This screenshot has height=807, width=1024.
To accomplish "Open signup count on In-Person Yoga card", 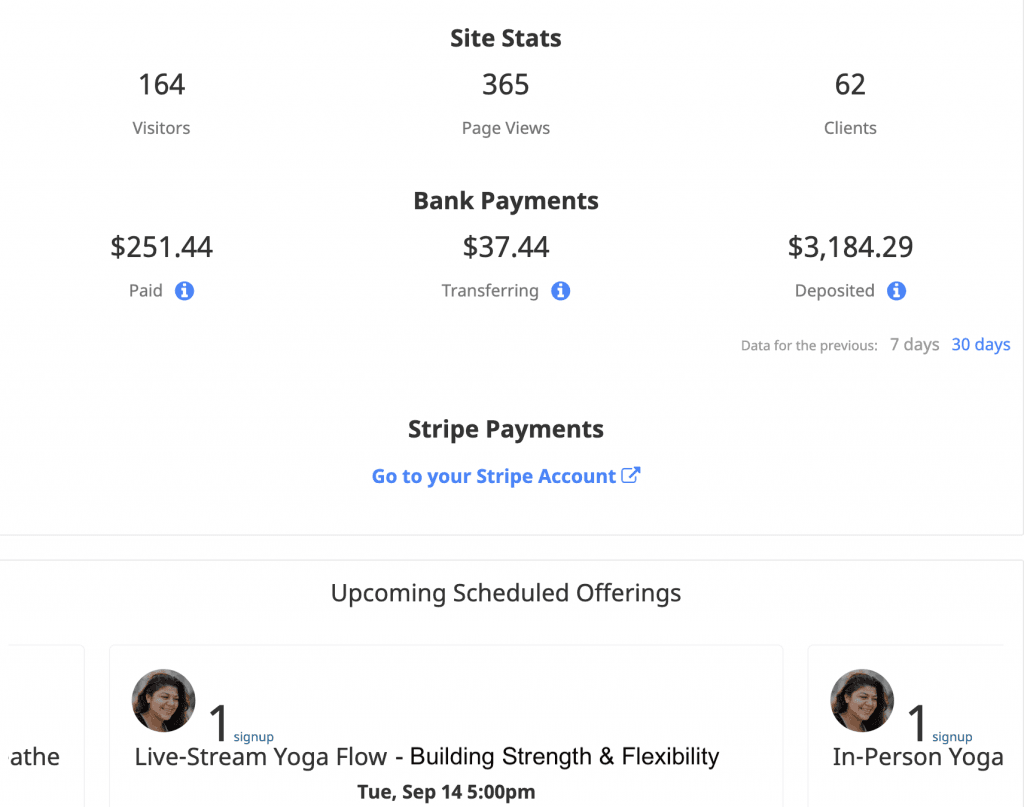I will pos(939,724).
